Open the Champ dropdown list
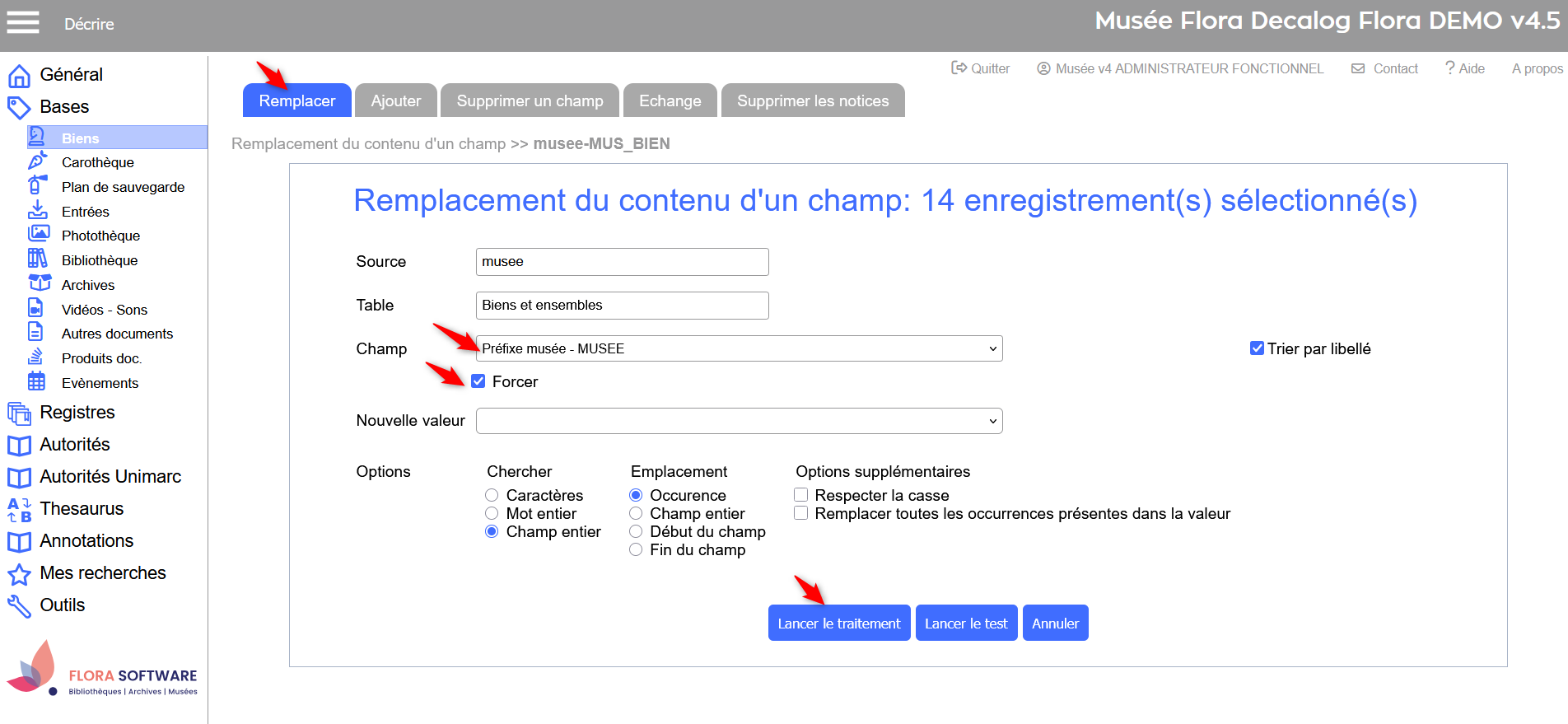The height and width of the screenshot is (724, 1568). (x=739, y=348)
